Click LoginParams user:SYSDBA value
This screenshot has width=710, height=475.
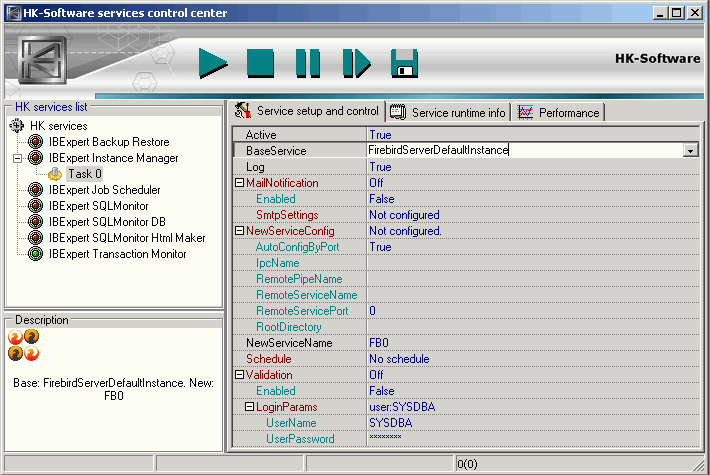[402, 407]
